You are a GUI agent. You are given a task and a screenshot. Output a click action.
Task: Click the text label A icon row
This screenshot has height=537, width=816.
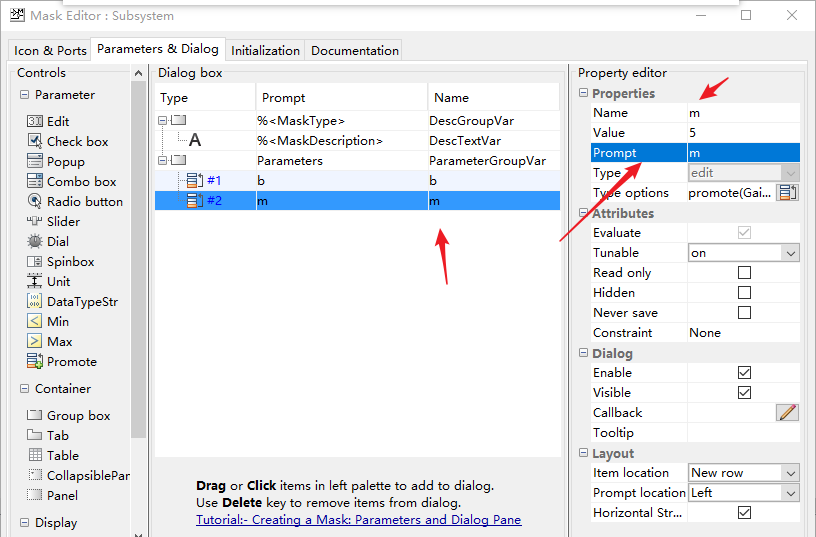pos(195,140)
